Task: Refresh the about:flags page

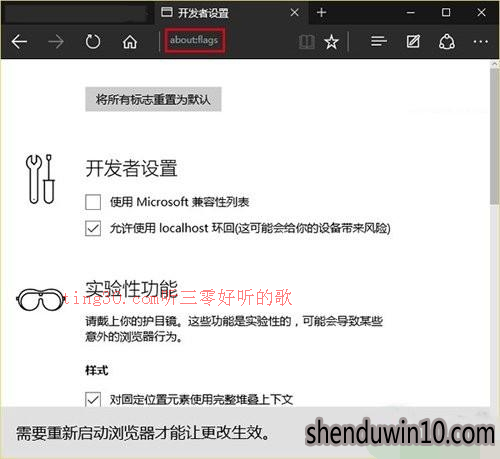Action: tap(93, 42)
